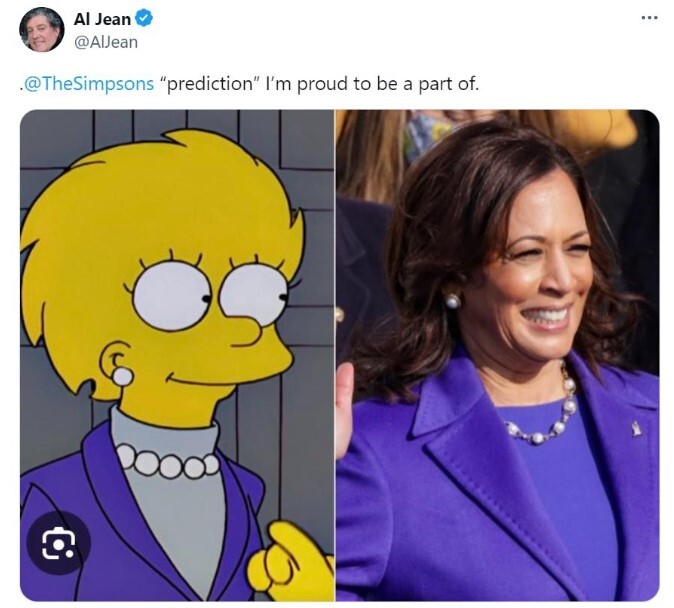Open the photo of the woman in purple coat

pos(497,355)
